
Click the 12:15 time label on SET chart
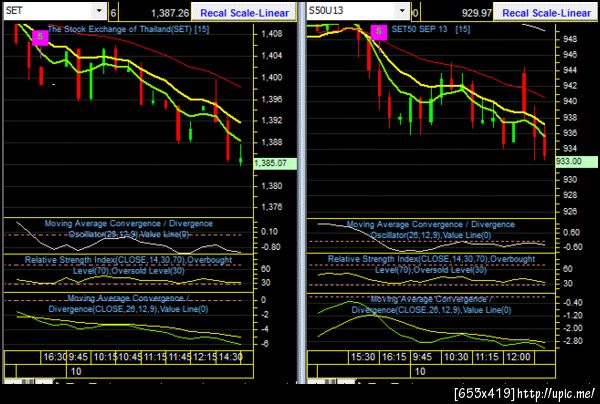(204, 357)
